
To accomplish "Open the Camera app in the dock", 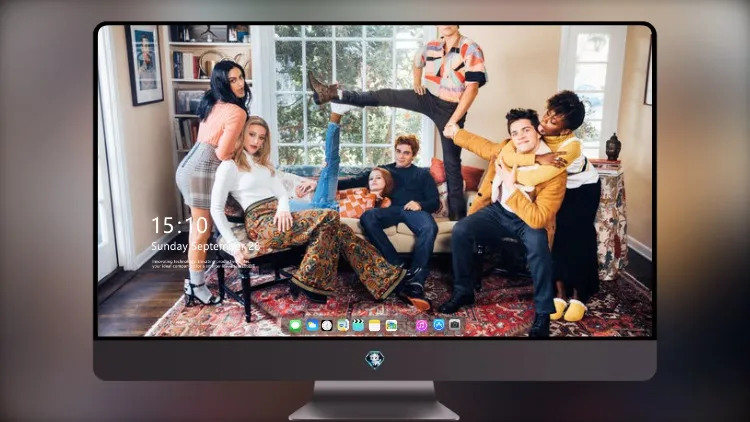I will pos(455,325).
